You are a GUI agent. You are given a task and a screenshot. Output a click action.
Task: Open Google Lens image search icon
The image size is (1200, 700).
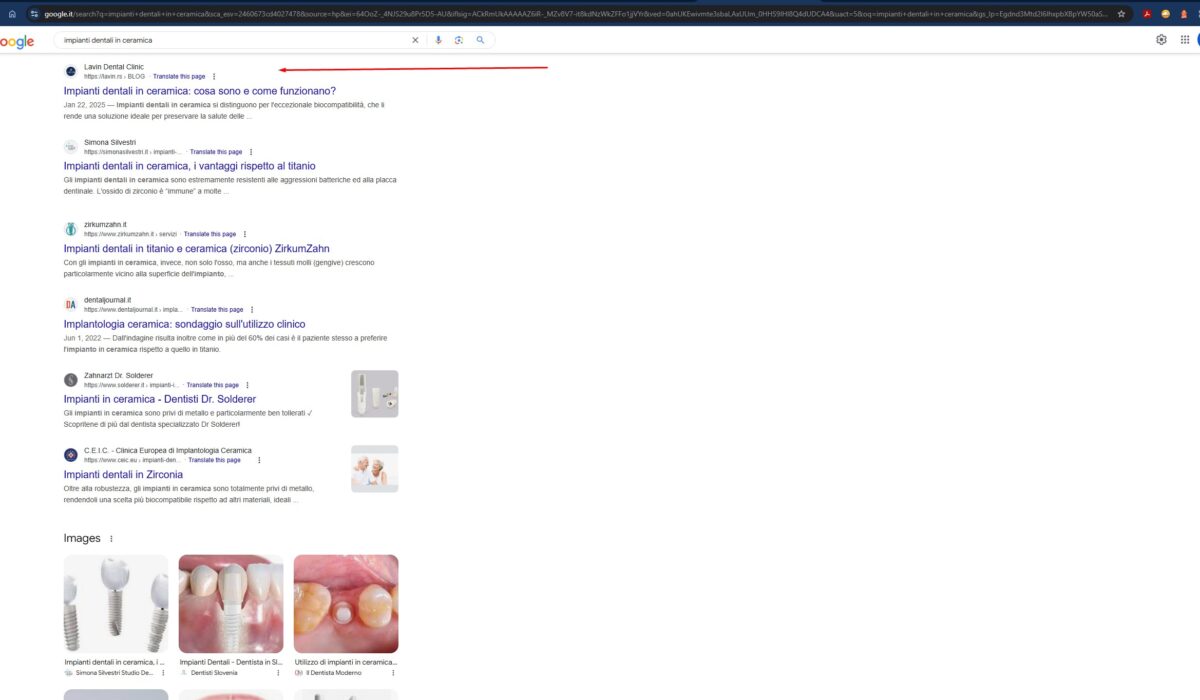[459, 40]
